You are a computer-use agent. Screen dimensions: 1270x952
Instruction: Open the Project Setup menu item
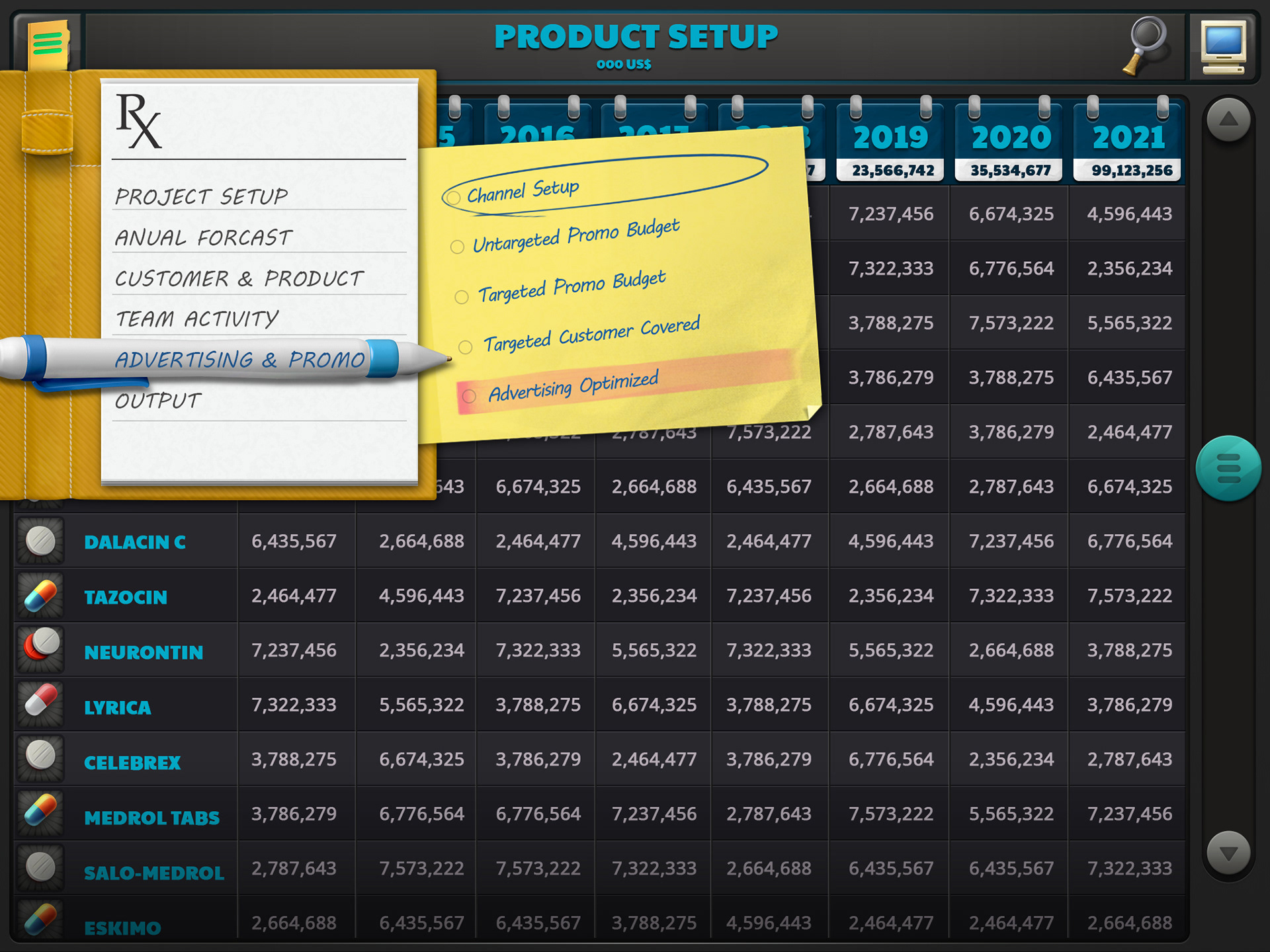pos(201,196)
